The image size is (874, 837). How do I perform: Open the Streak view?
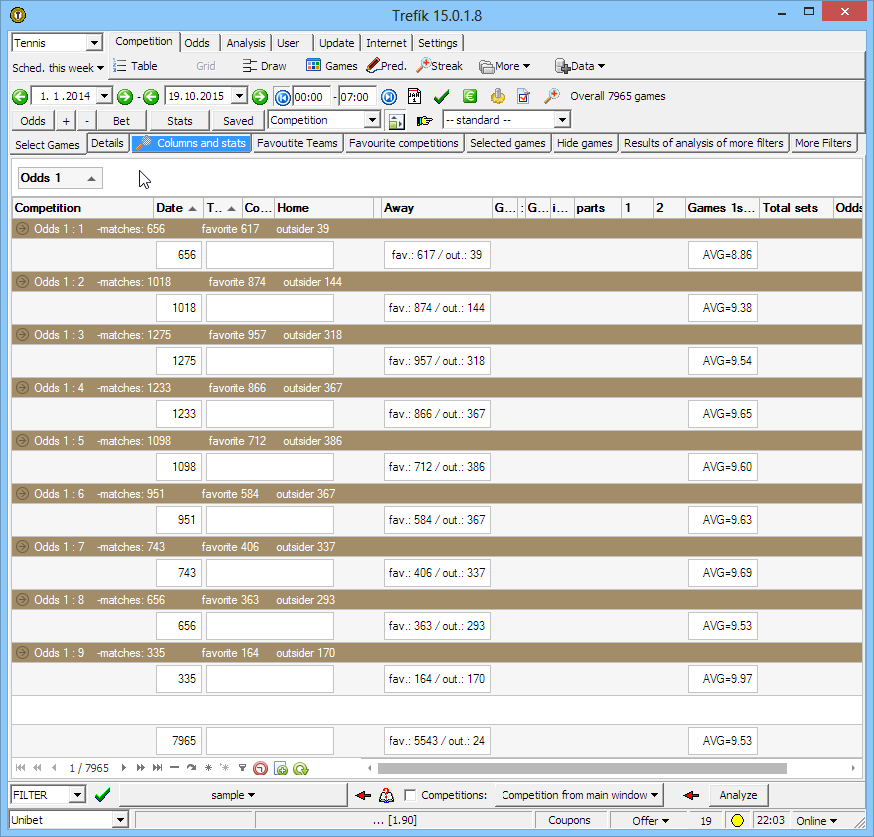(x=439, y=66)
